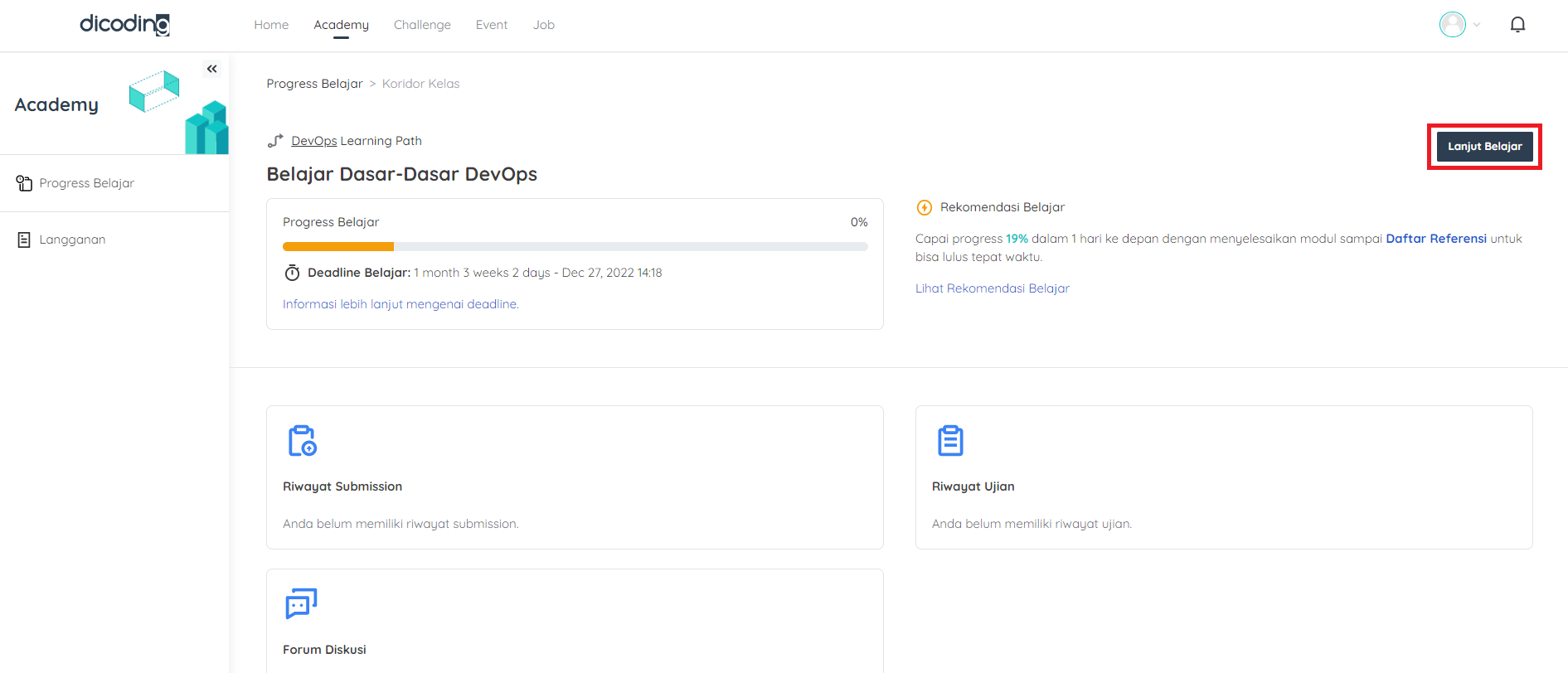1568x673 pixels.
Task: Open the Event menu item
Action: coord(492,25)
